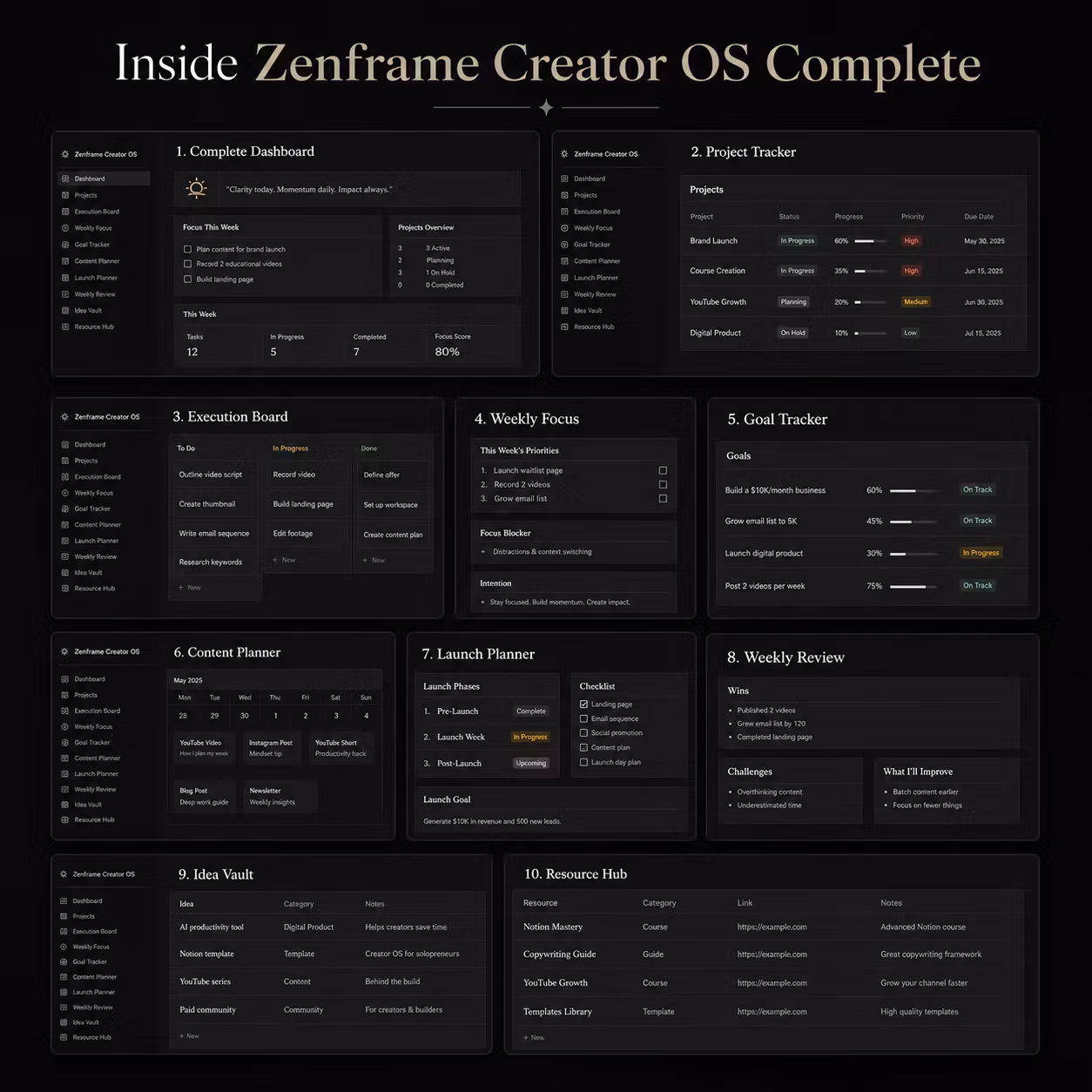
Task: Open the Notion Mastery example.com link
Action: pyautogui.click(x=772, y=927)
